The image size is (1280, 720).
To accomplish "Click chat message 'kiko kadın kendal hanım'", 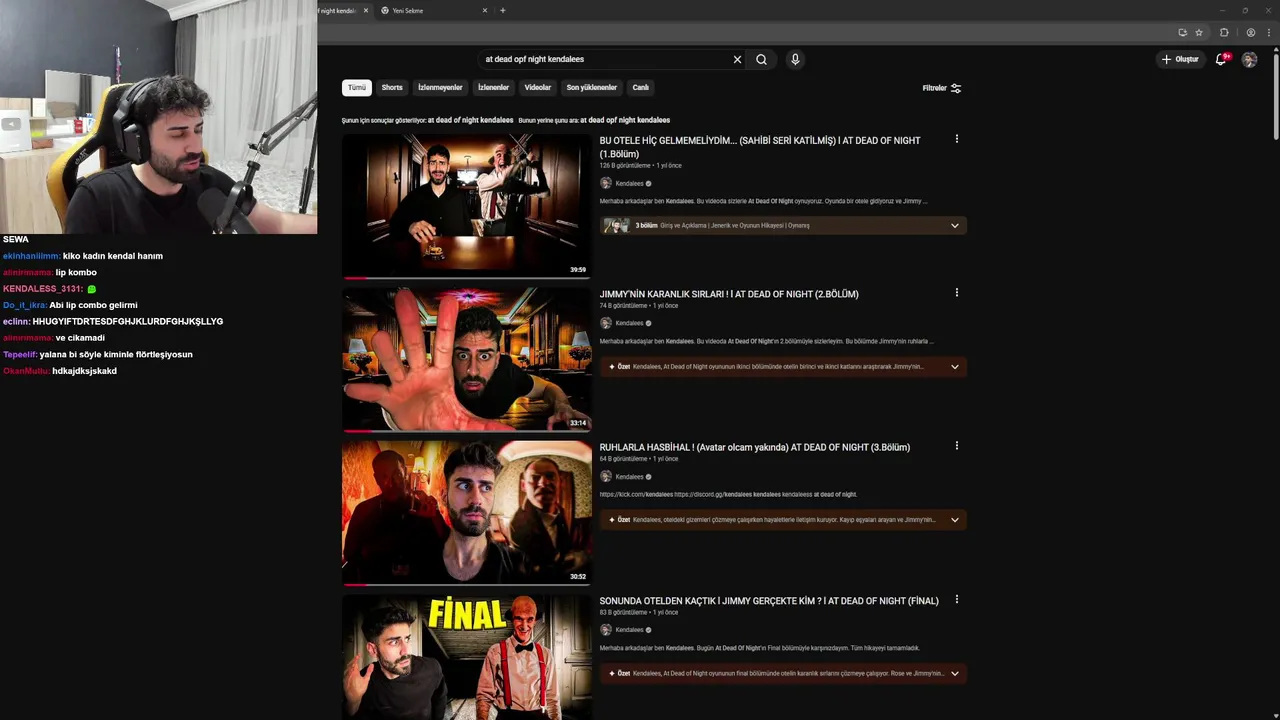I will click(x=112, y=256).
